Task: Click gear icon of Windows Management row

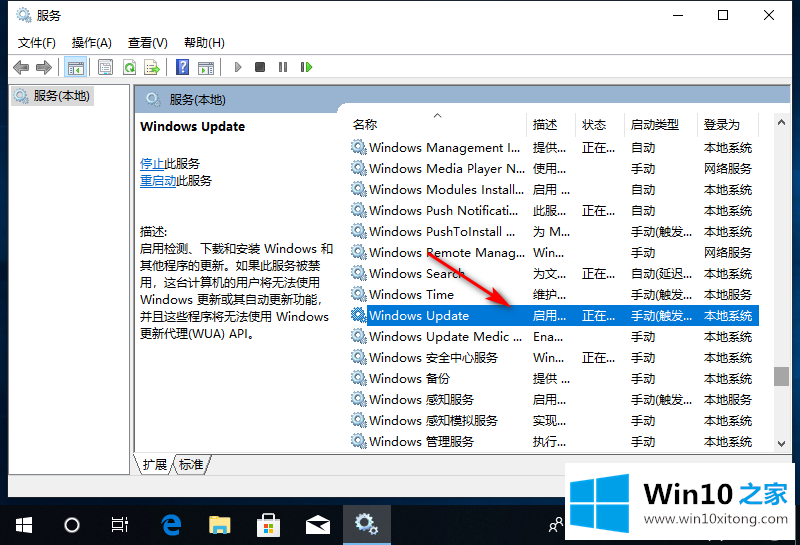Action: [x=359, y=147]
